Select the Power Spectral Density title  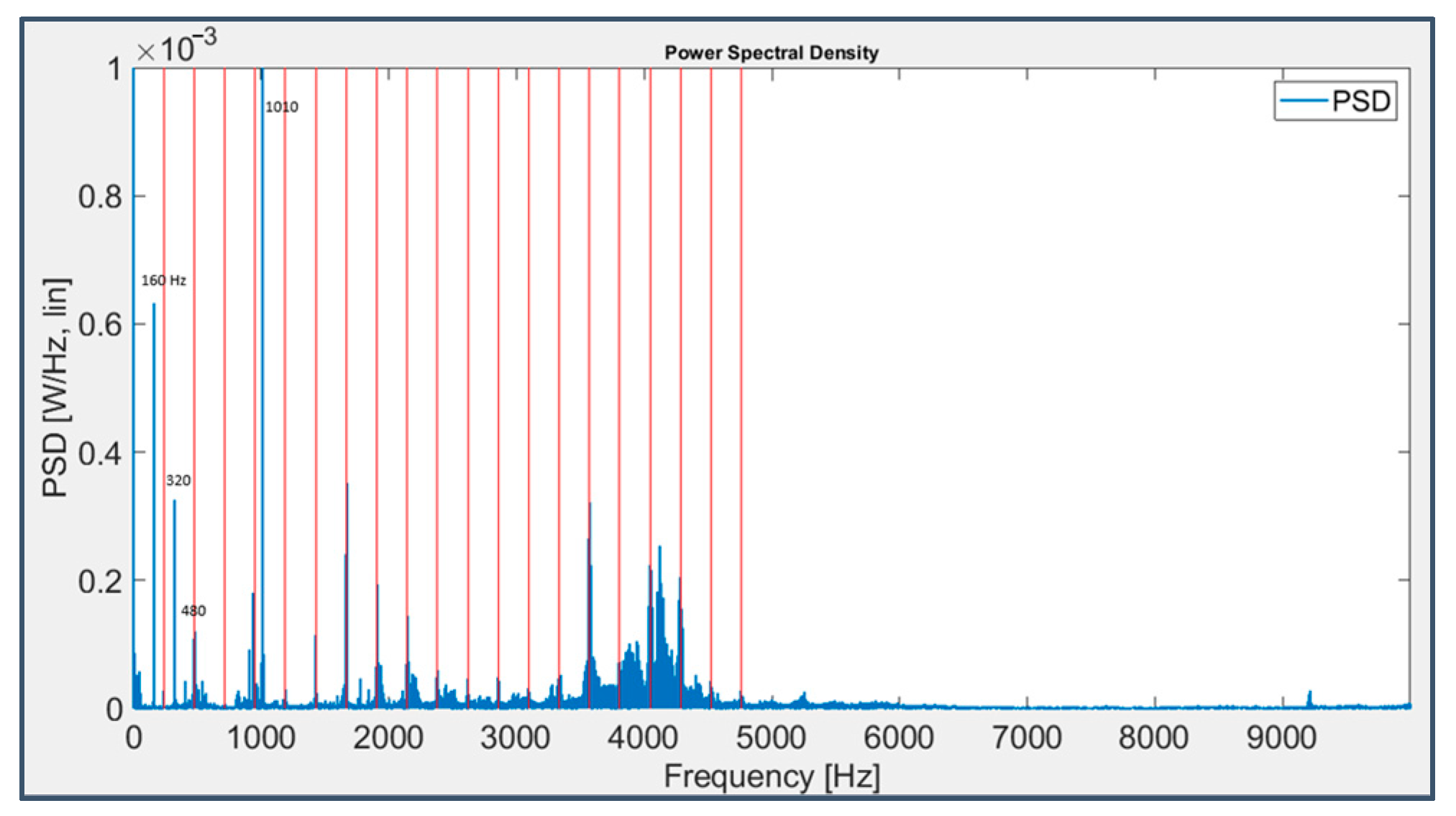pos(771,52)
